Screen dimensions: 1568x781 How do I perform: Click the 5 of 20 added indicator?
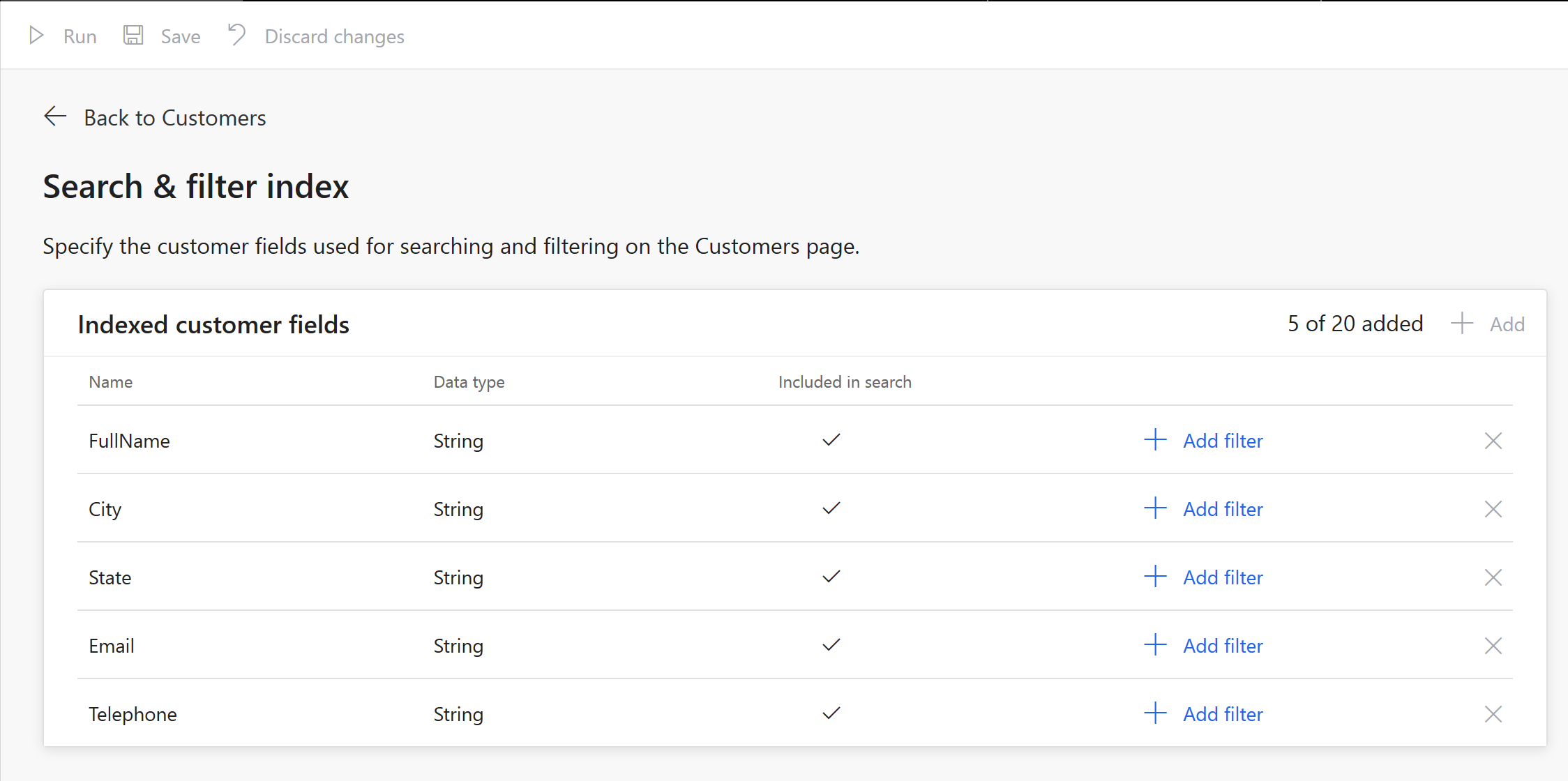[x=1355, y=323]
